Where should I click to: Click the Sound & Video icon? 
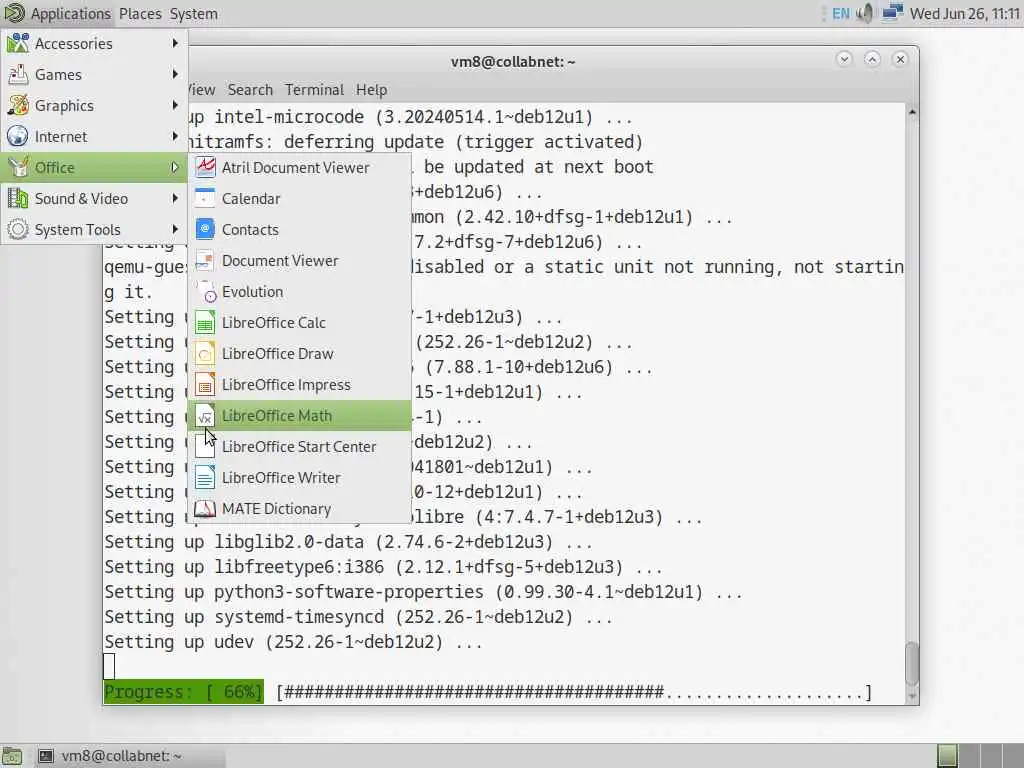tap(18, 199)
